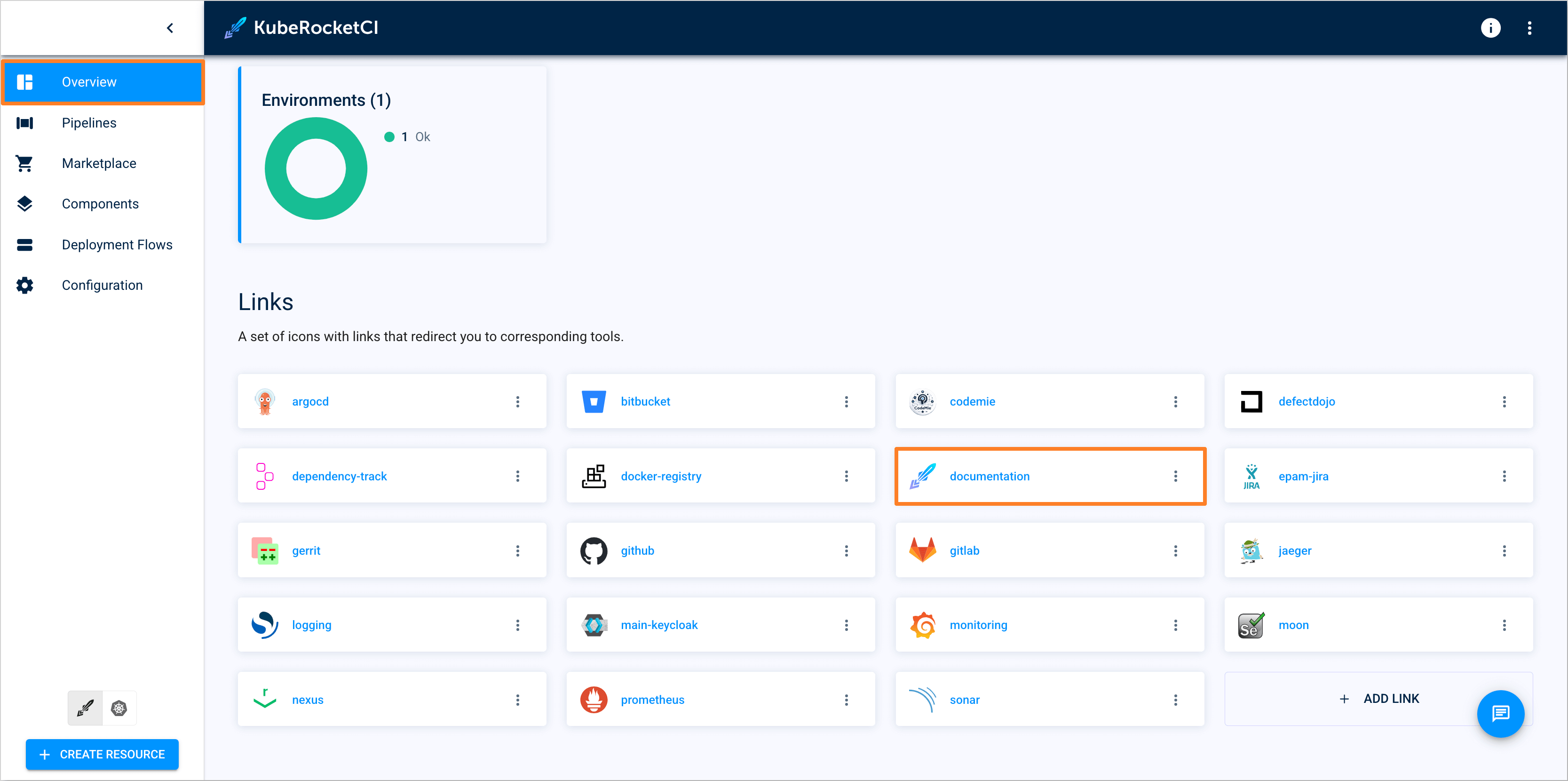Open options menu for documentation link
Viewport: 1568px width, 781px height.
(1175, 476)
